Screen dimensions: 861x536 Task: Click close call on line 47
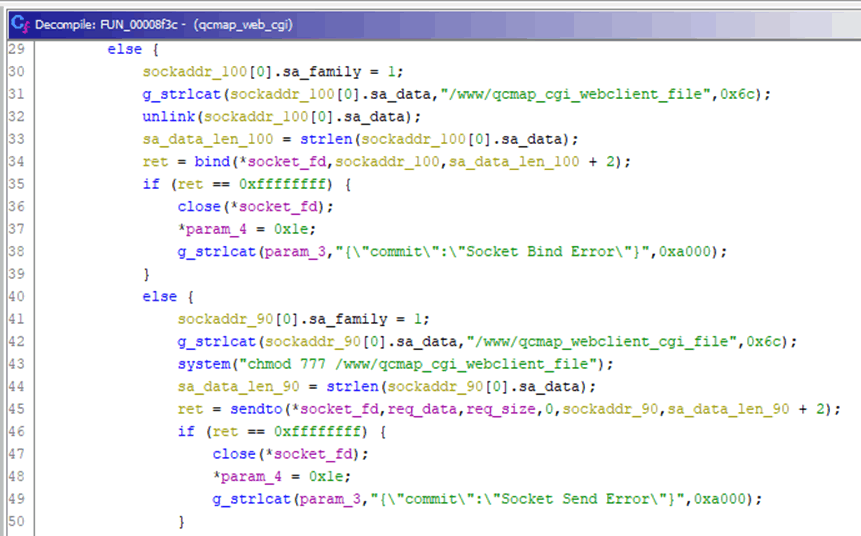pos(234,455)
